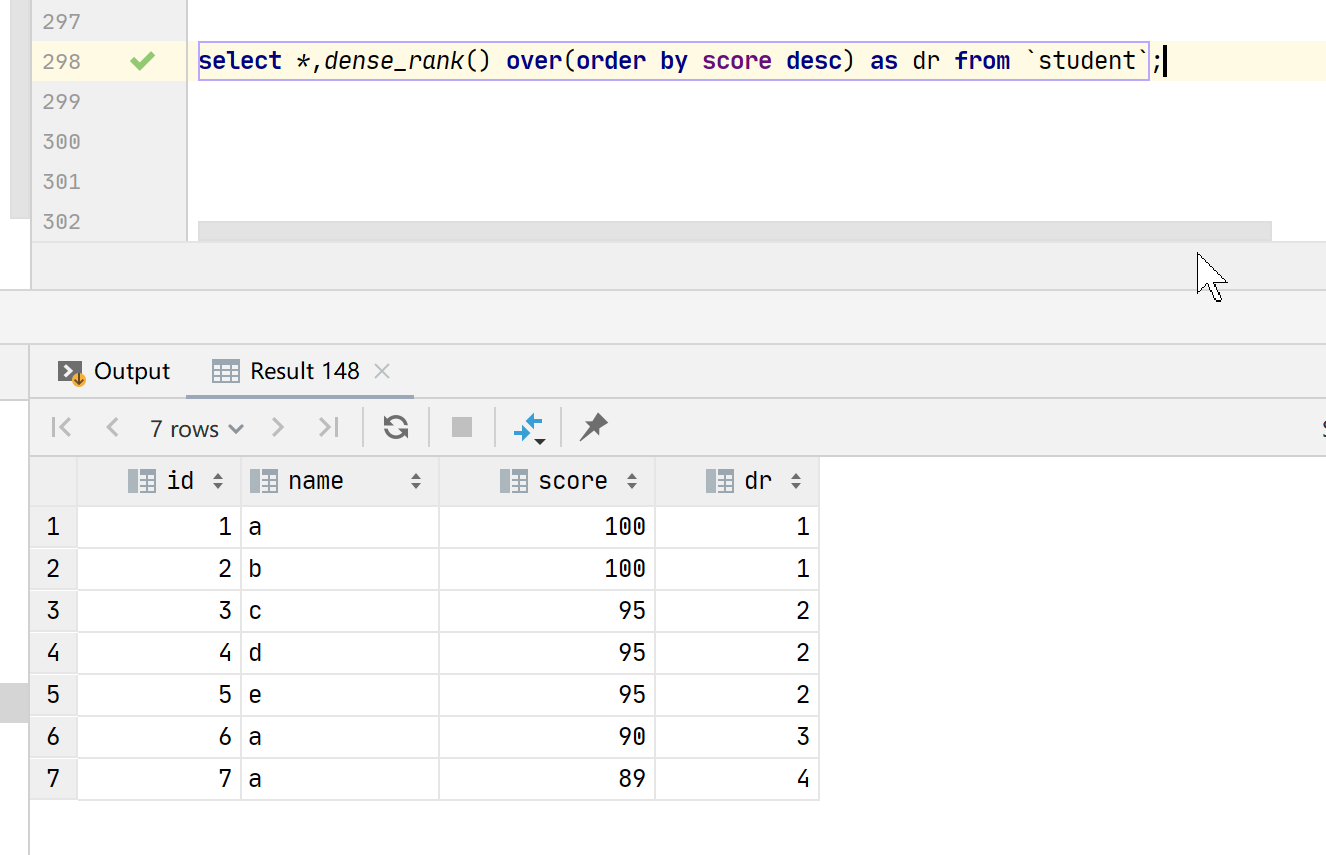
Task: Reload the query result data
Action: pos(396,428)
